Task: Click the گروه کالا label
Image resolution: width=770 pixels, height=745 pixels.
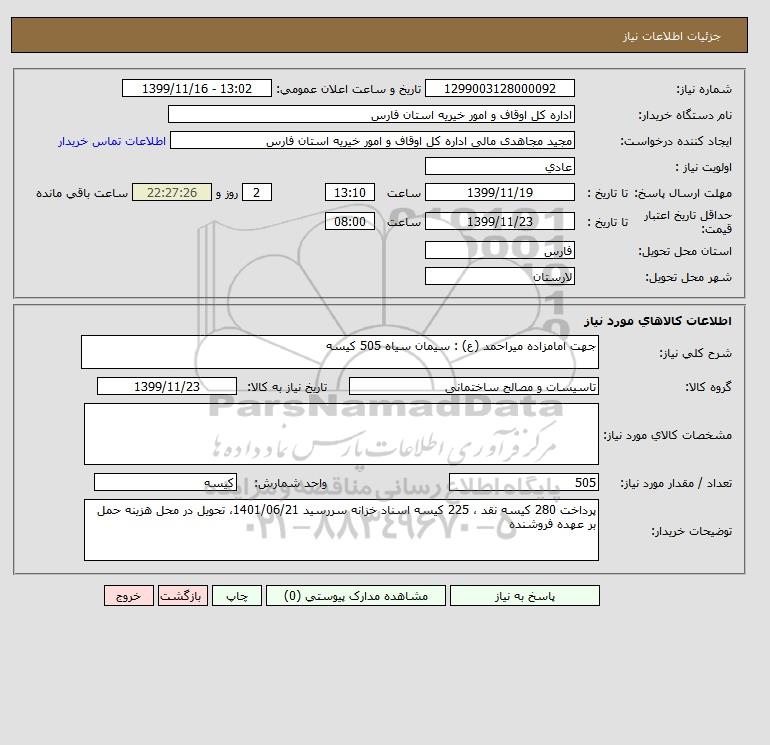Action: tap(709, 387)
